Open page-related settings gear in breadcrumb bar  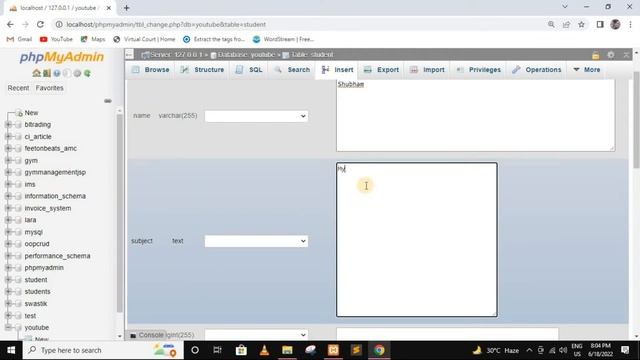coord(611,55)
